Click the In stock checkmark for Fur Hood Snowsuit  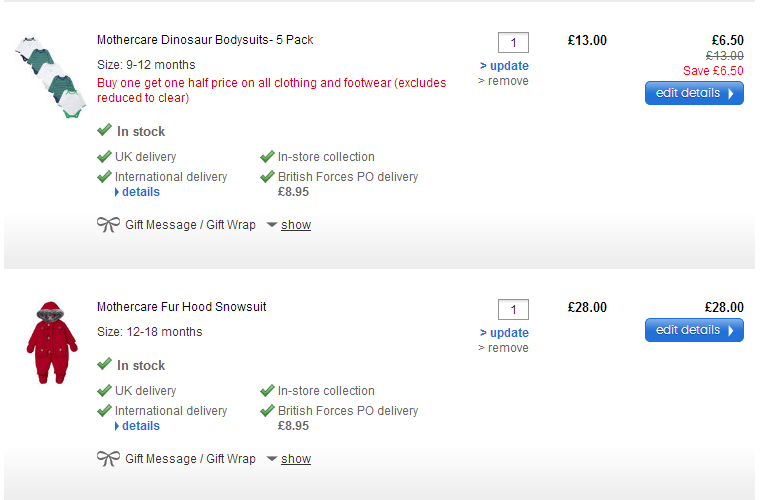(105, 365)
